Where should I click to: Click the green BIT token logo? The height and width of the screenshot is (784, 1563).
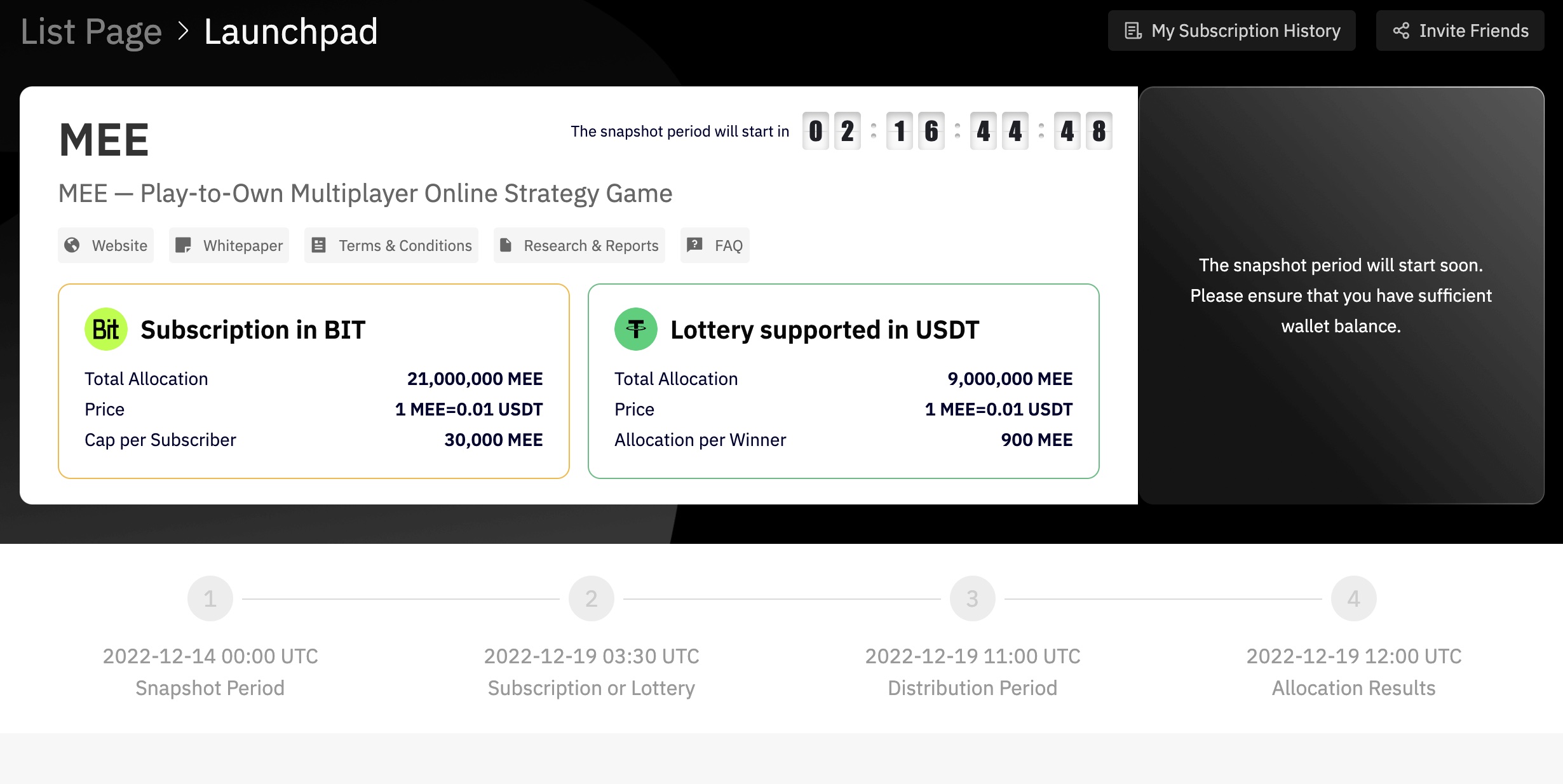[x=106, y=329]
